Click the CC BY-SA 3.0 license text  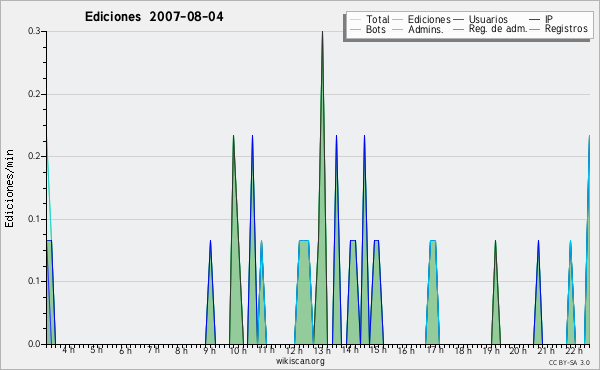click(x=569, y=362)
